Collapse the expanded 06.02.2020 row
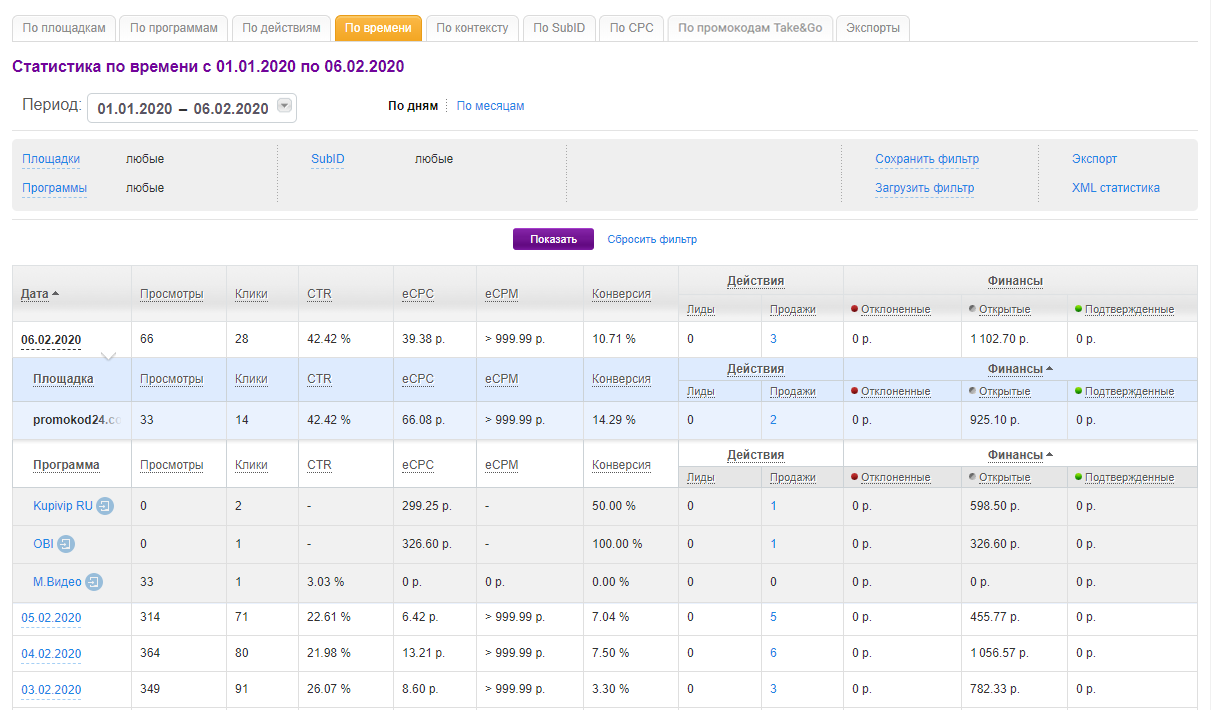1211x710 pixels. 51,340
